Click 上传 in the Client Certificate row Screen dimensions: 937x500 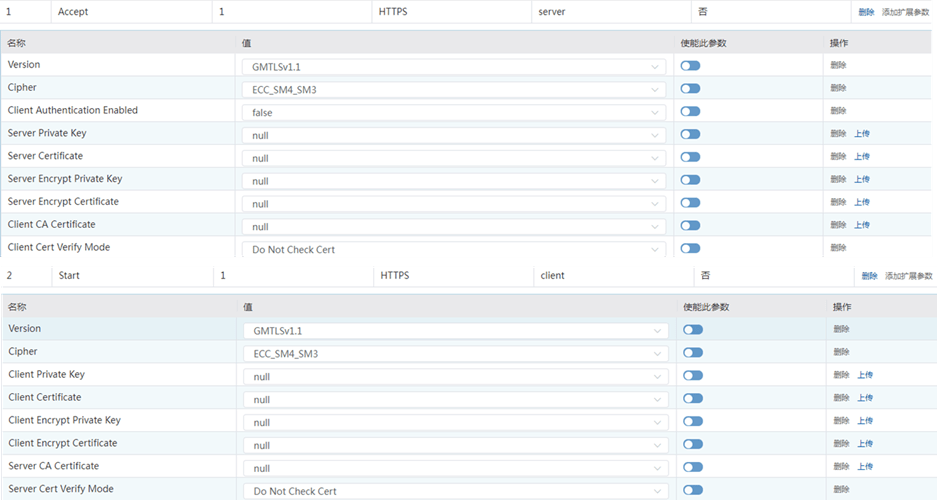pos(865,398)
